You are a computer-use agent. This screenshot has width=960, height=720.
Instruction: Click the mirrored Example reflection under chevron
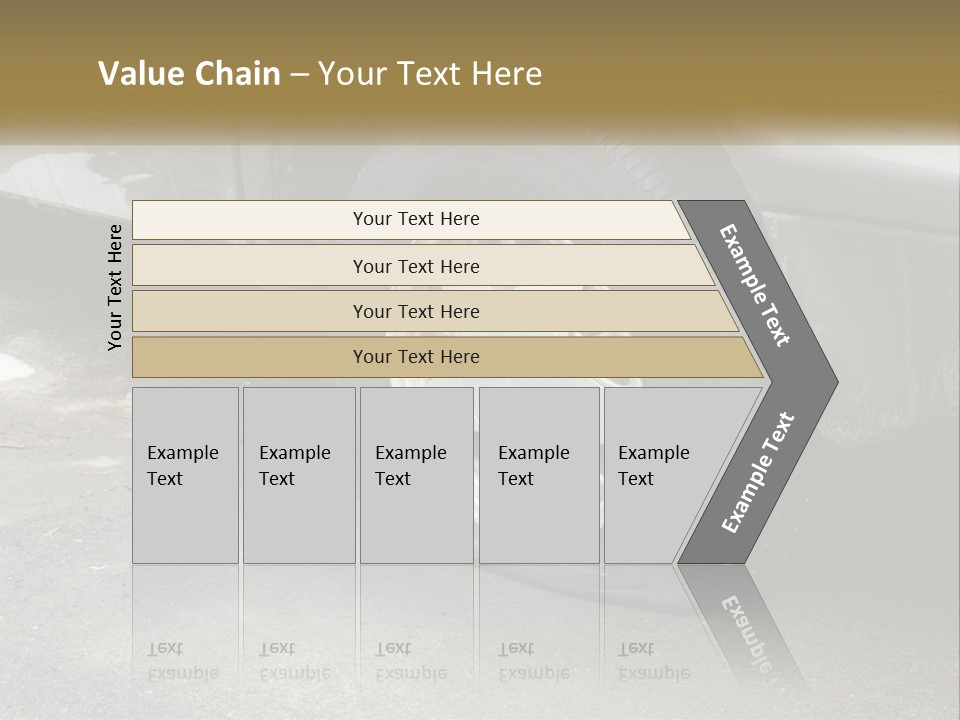coord(747,633)
